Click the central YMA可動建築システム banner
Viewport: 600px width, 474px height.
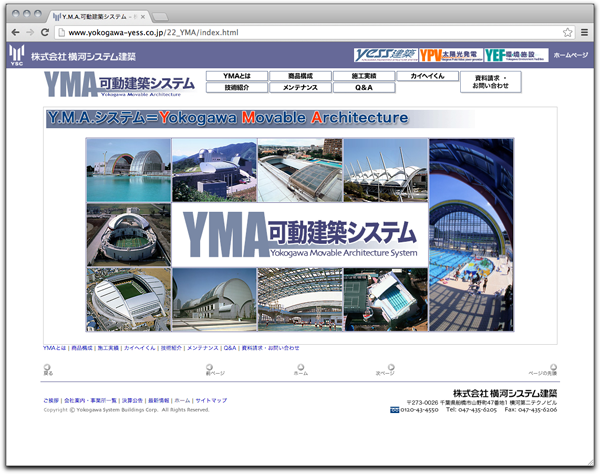(x=300, y=235)
